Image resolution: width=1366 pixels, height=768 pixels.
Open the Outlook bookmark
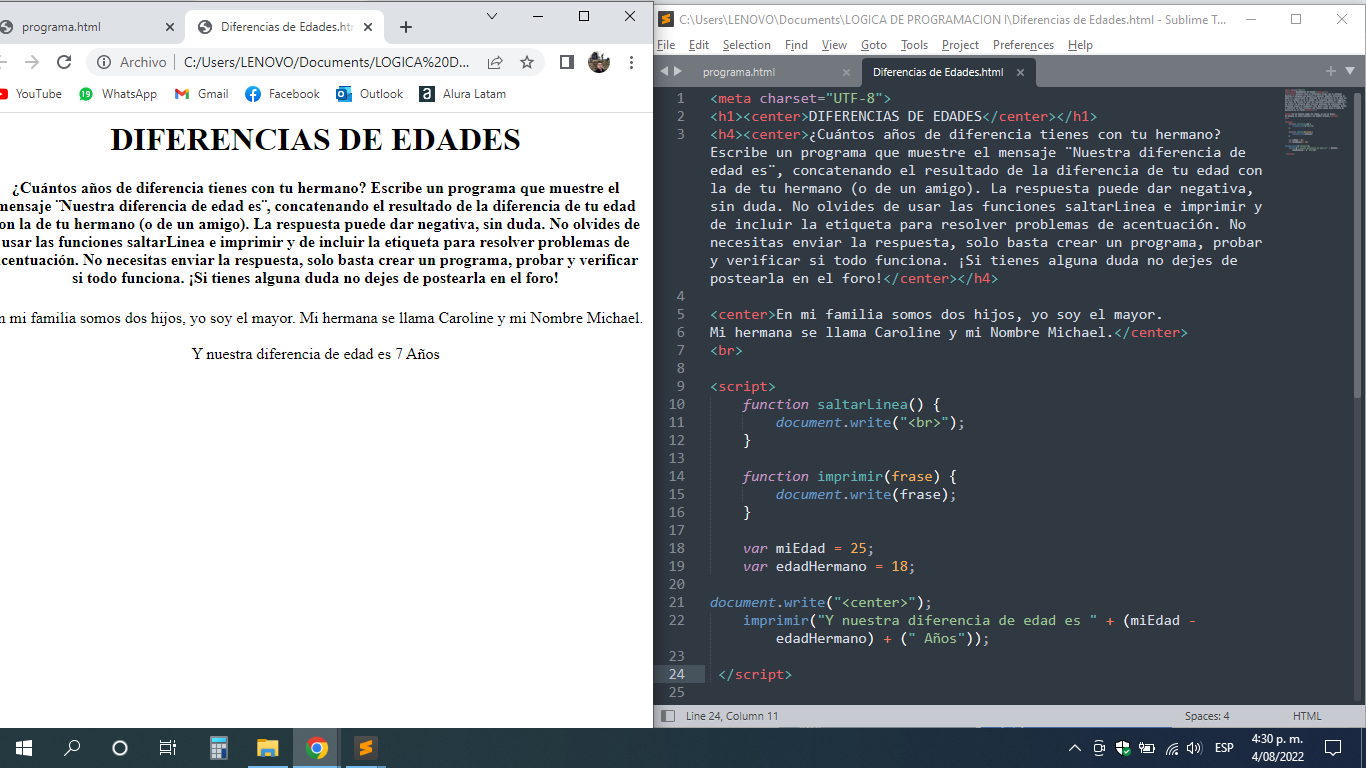coord(369,94)
